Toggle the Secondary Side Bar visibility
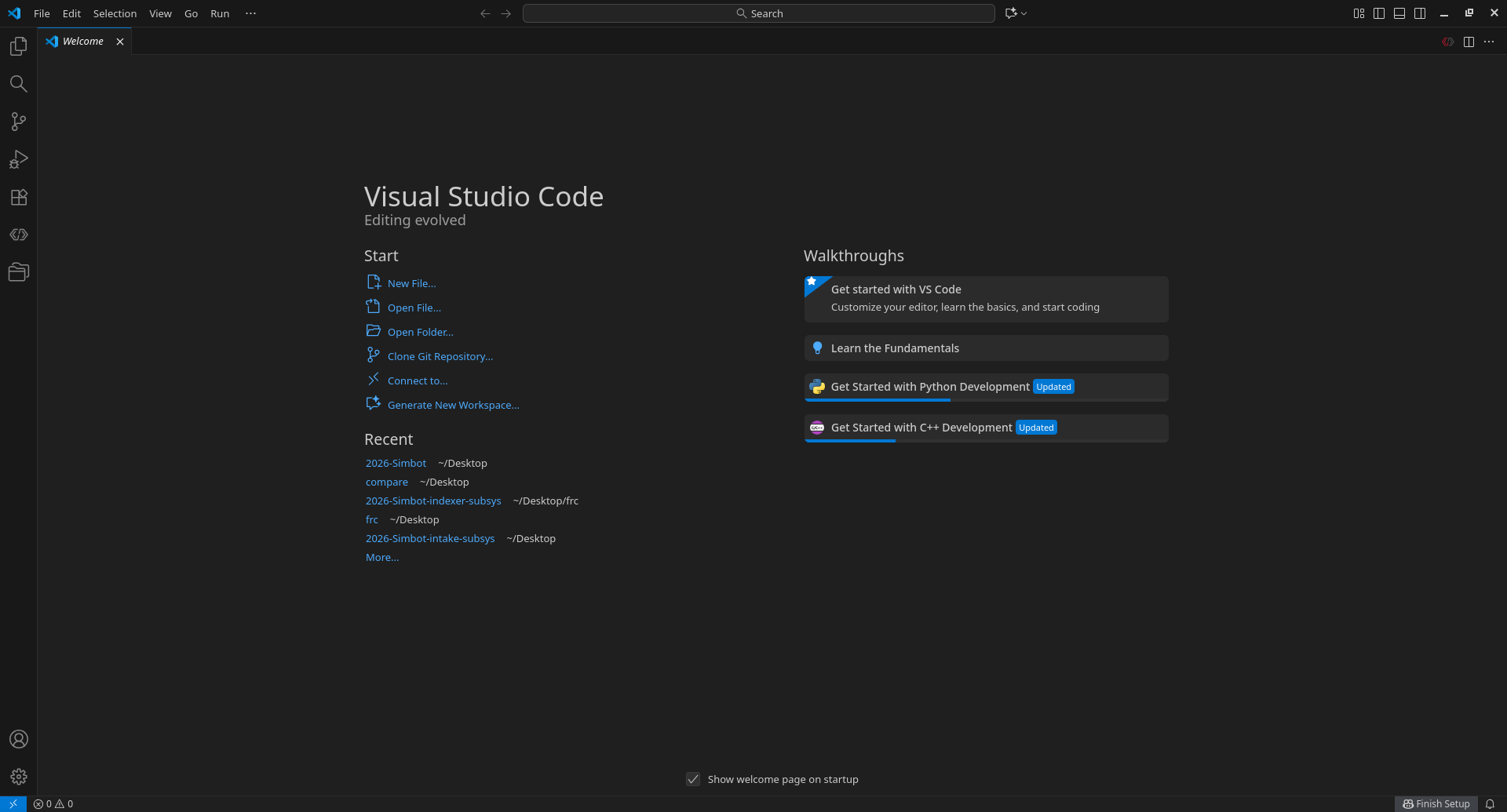The width and height of the screenshot is (1507, 812). click(x=1420, y=13)
